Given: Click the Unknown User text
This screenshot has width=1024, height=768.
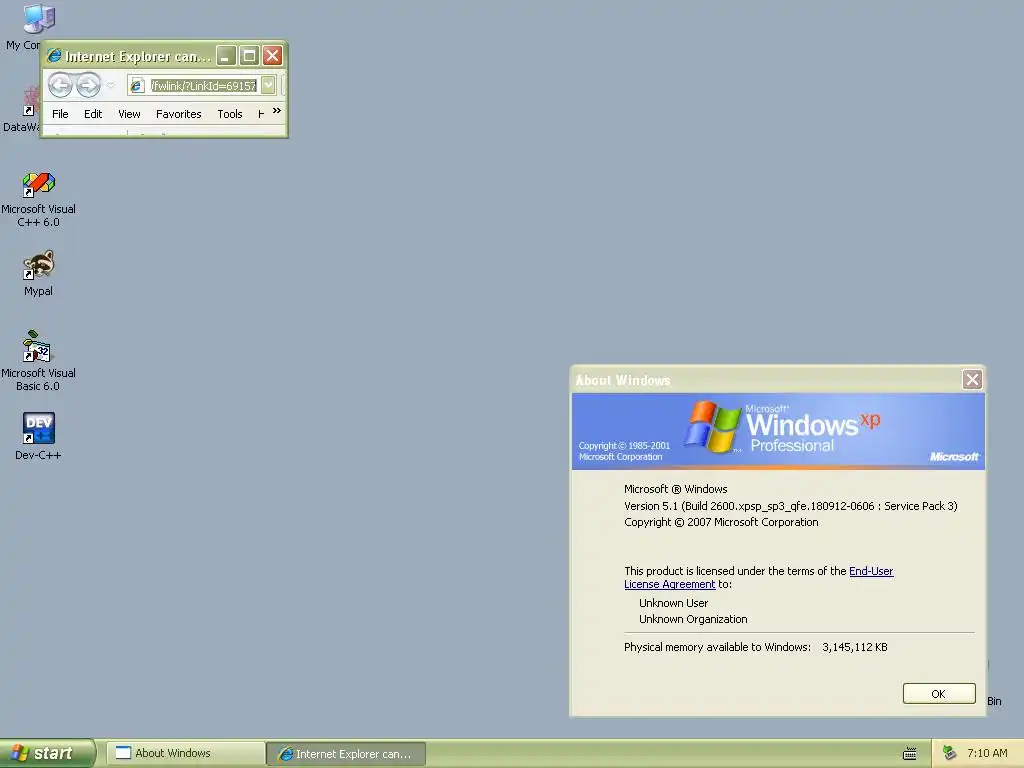Looking at the screenshot, I should [673, 603].
